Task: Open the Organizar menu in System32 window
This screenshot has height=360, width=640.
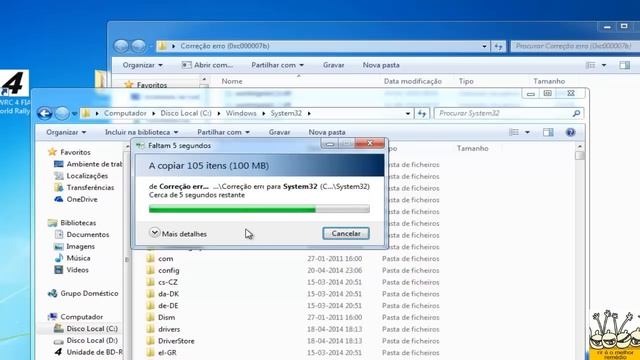Action: [66, 132]
